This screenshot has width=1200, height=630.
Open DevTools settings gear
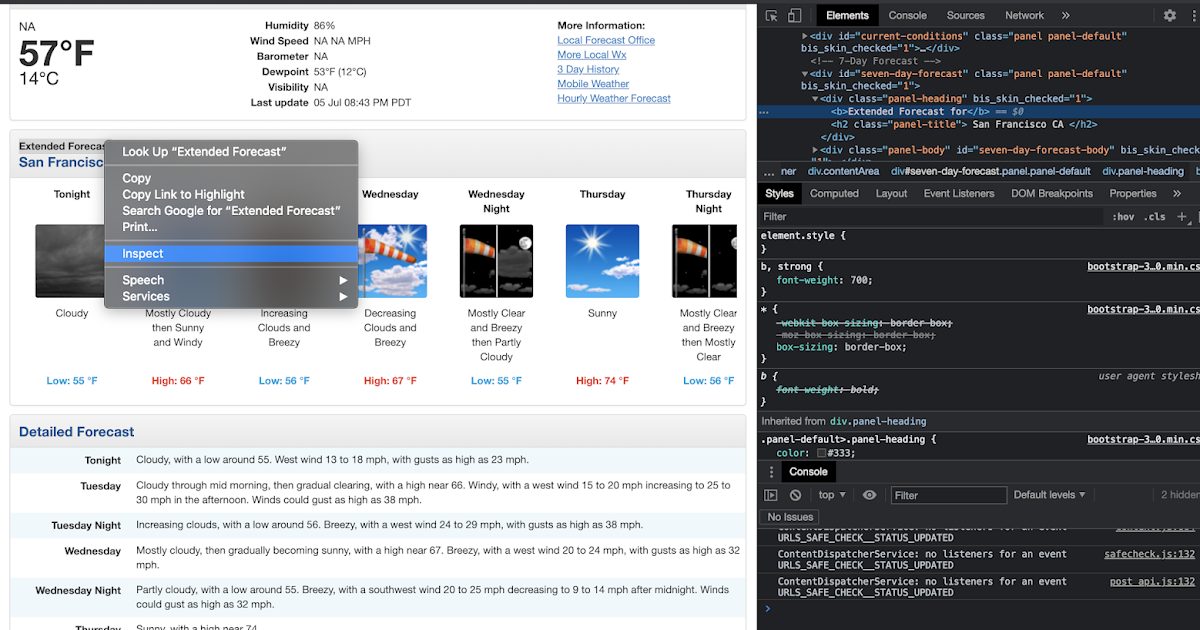click(x=1170, y=15)
